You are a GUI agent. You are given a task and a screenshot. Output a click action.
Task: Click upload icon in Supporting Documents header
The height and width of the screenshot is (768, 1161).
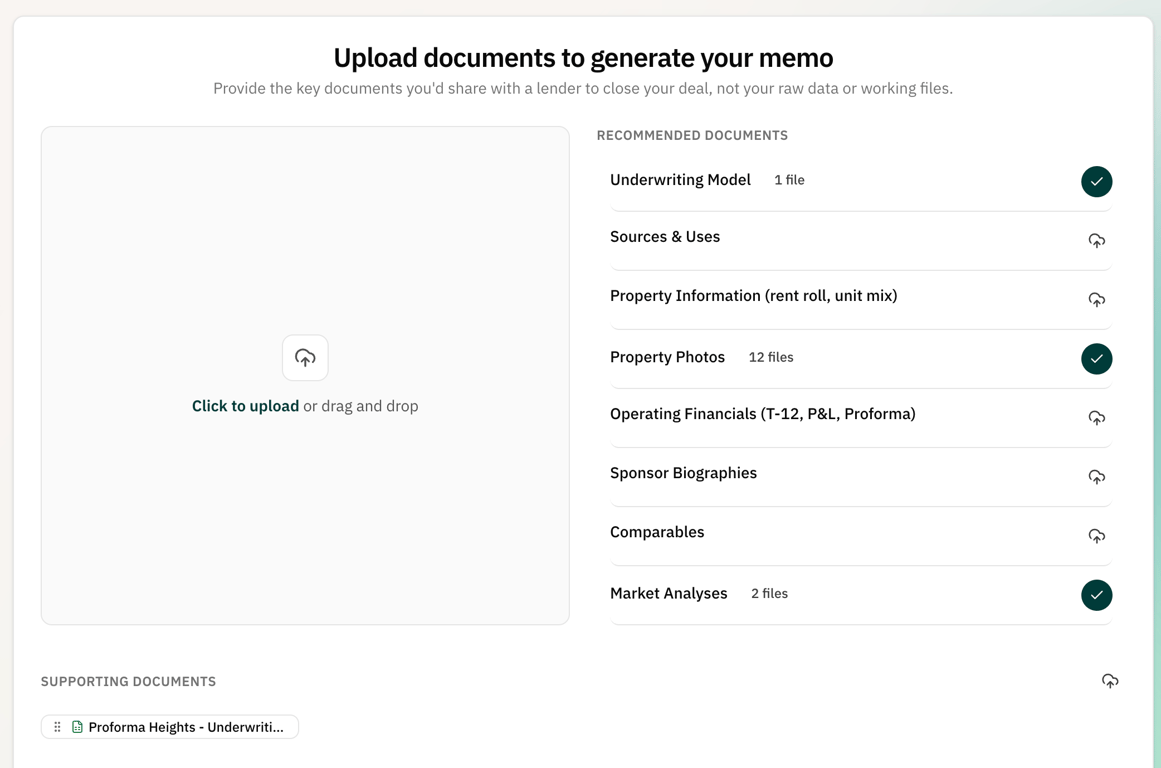[x=1110, y=681]
